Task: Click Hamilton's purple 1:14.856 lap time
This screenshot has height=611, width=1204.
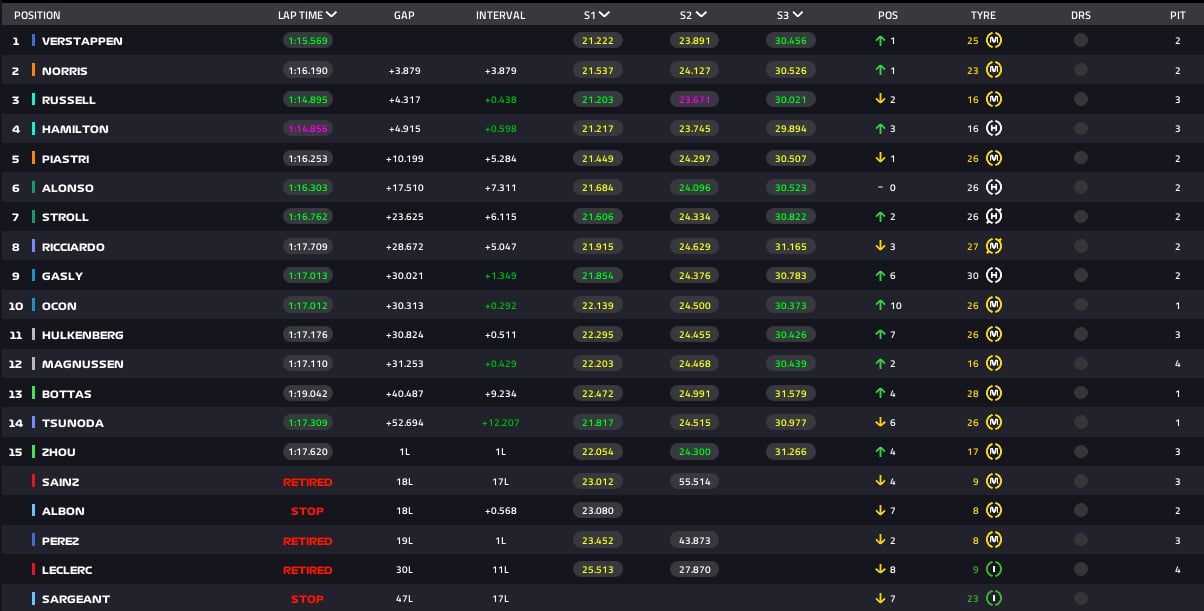Action: [307, 129]
